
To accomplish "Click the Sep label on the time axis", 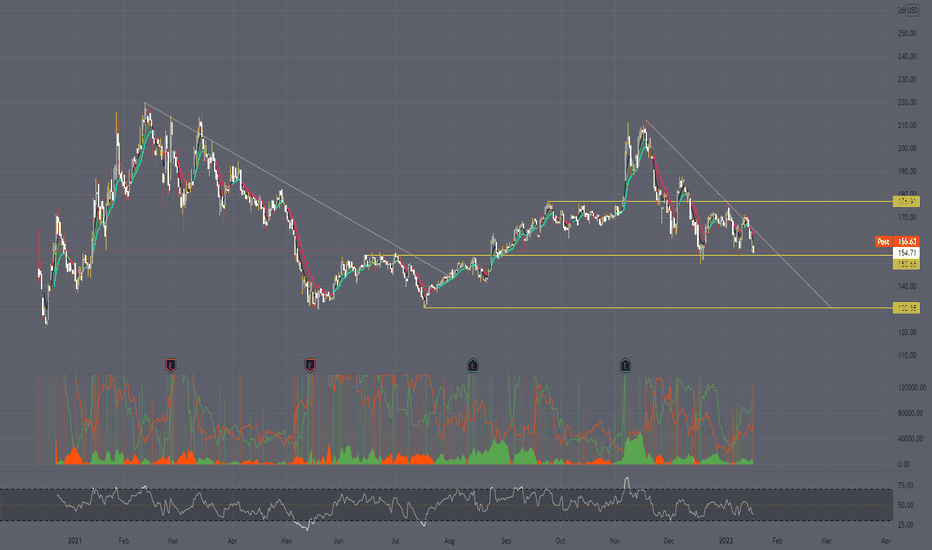I will 506,540.
